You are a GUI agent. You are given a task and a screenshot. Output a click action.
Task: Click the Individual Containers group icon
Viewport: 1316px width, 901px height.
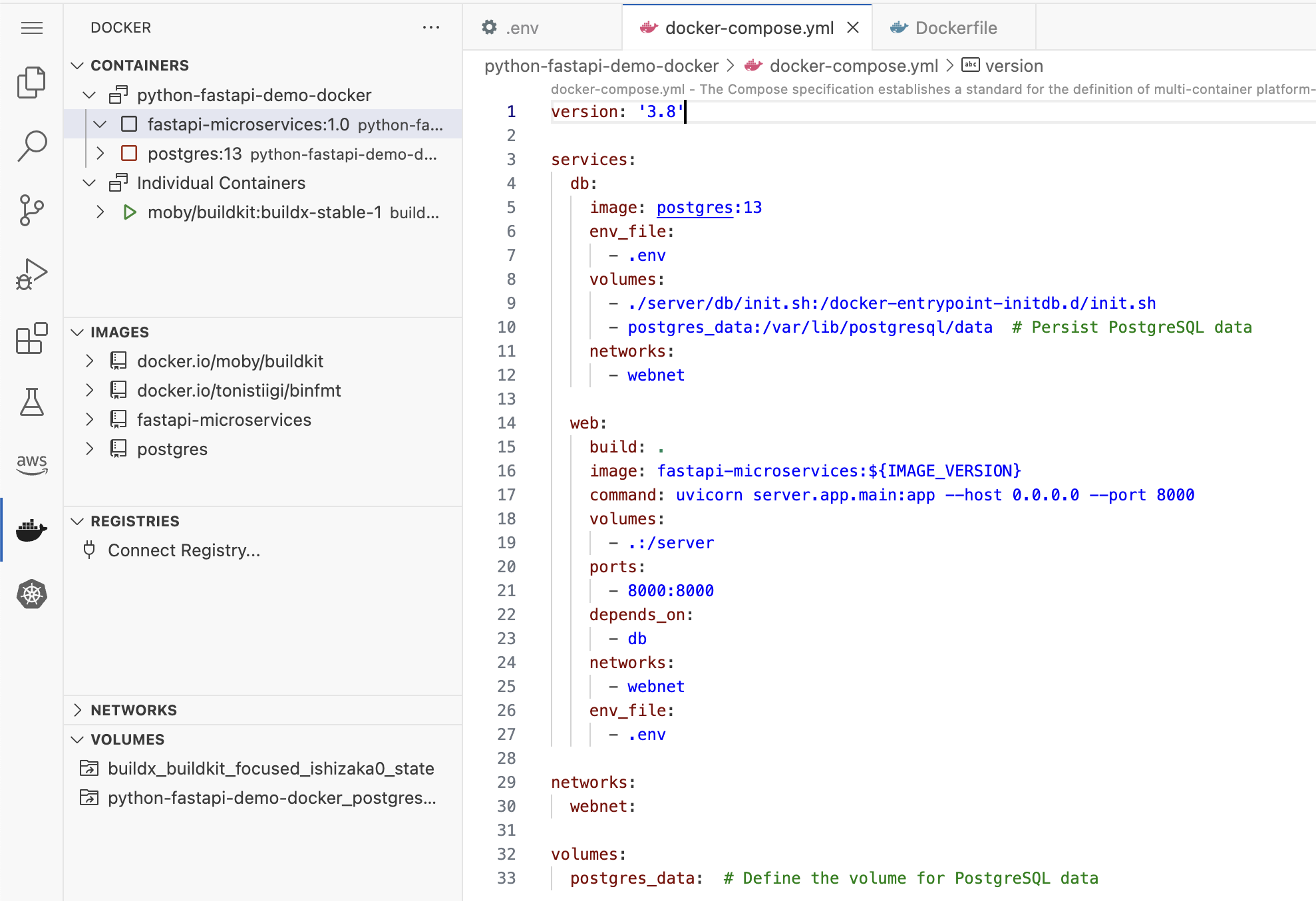pyautogui.click(x=118, y=183)
